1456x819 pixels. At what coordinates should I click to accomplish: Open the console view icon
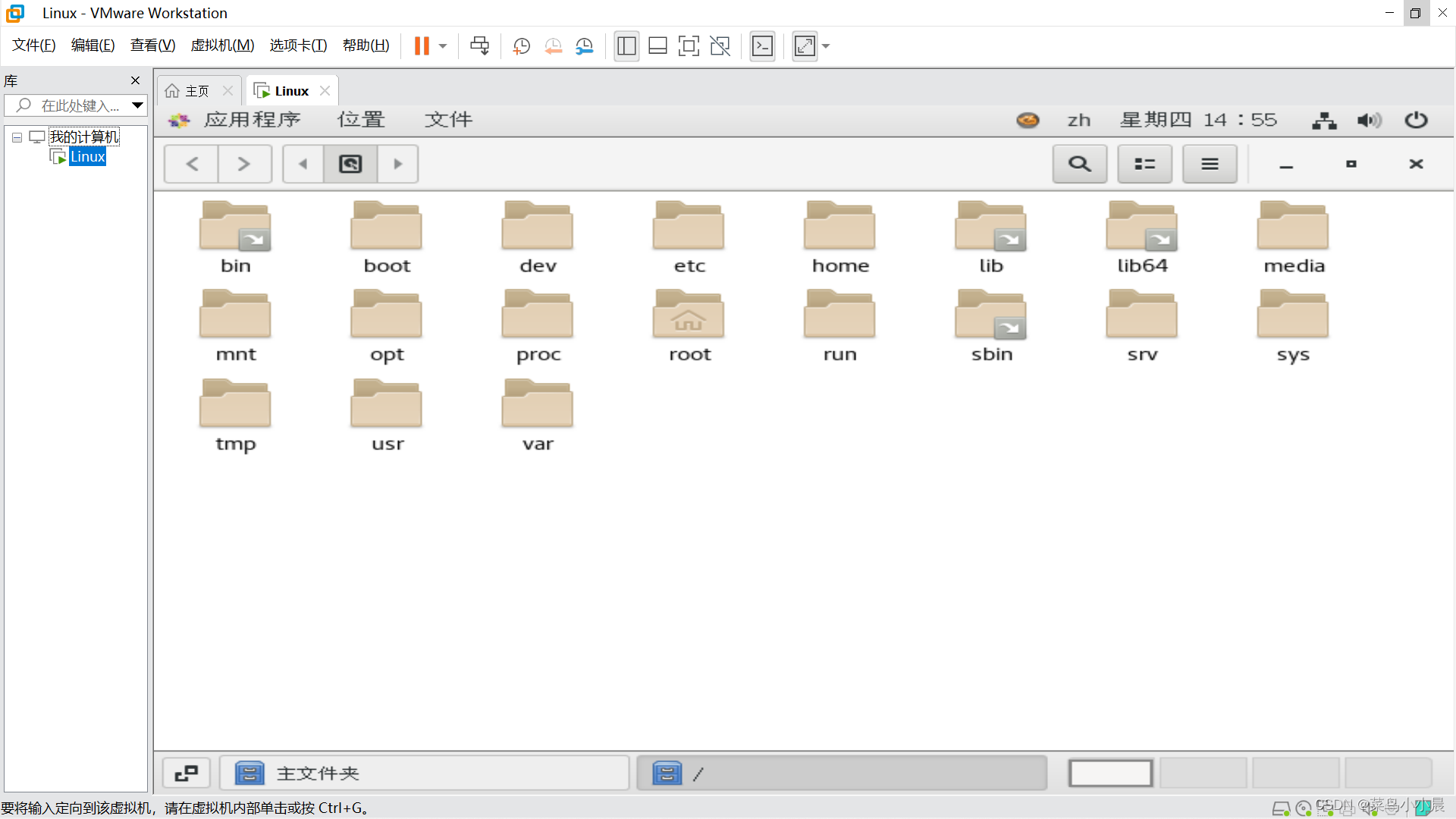pyautogui.click(x=762, y=46)
